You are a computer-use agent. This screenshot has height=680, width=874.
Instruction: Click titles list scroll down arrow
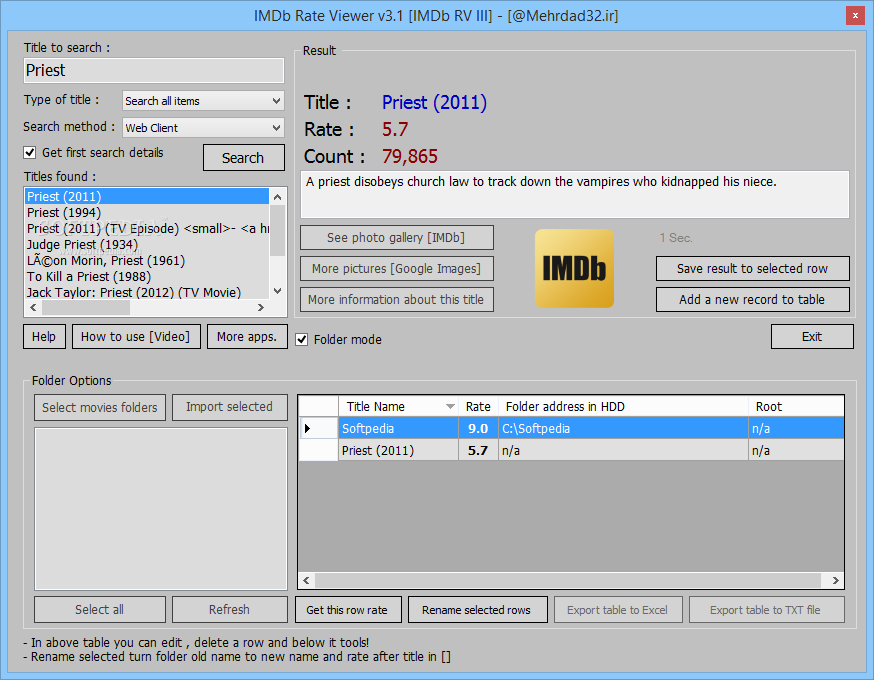pyautogui.click(x=278, y=291)
